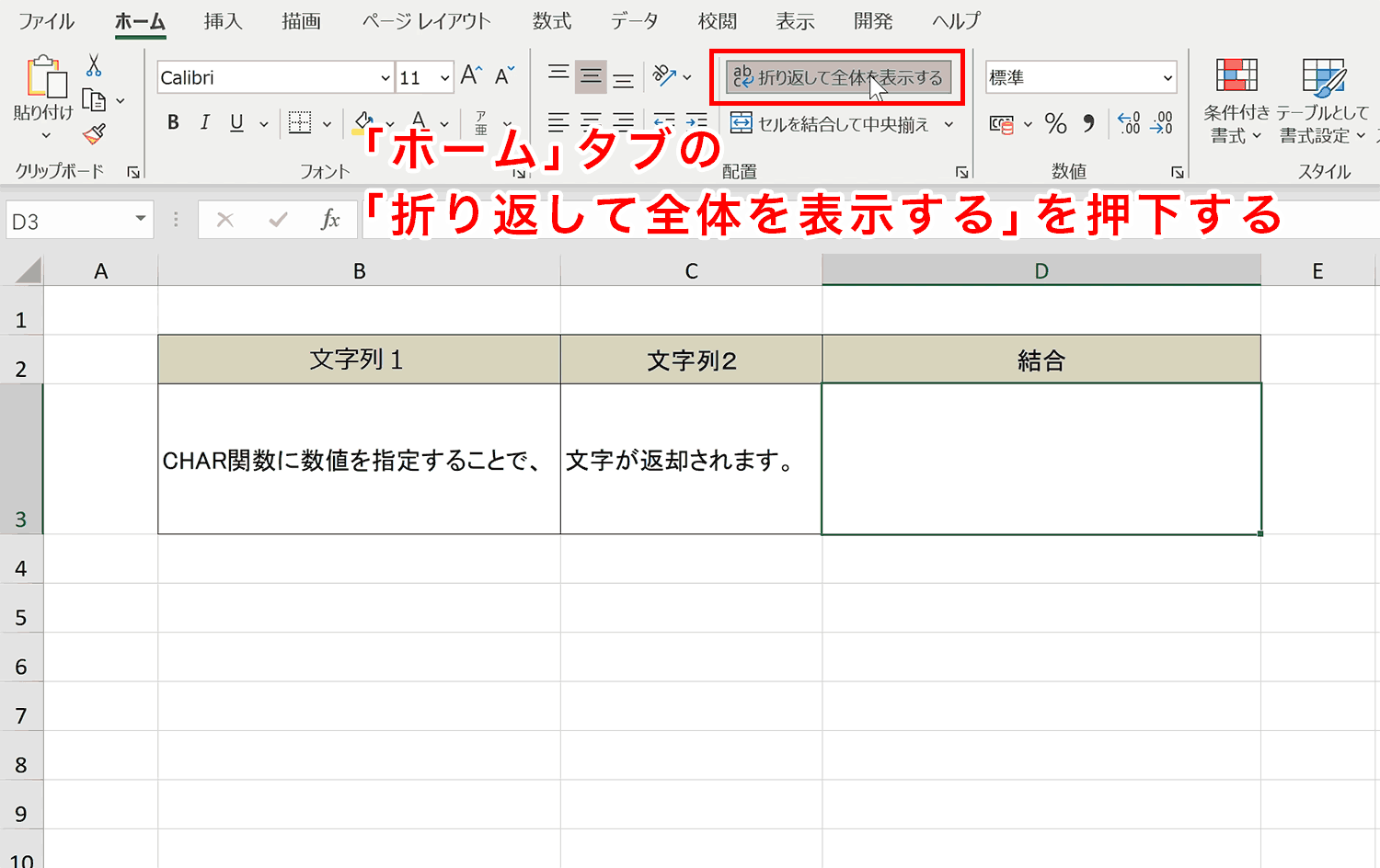1380x868 pixels.
Task: Switch to the 数式 tab
Action: 551,21
